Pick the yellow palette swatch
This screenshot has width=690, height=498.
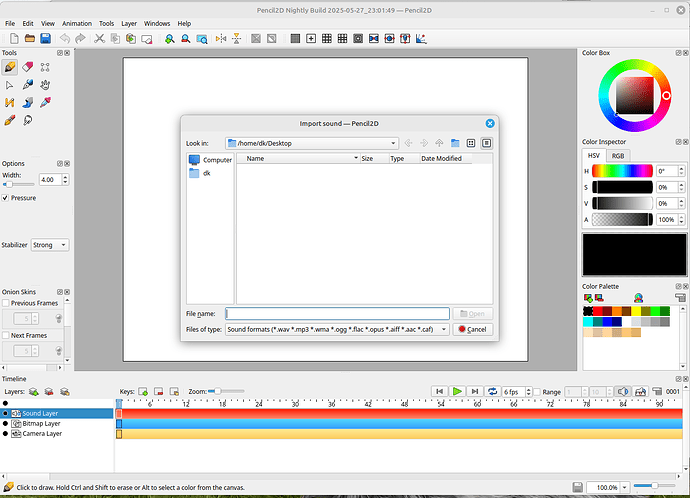(x=636, y=311)
